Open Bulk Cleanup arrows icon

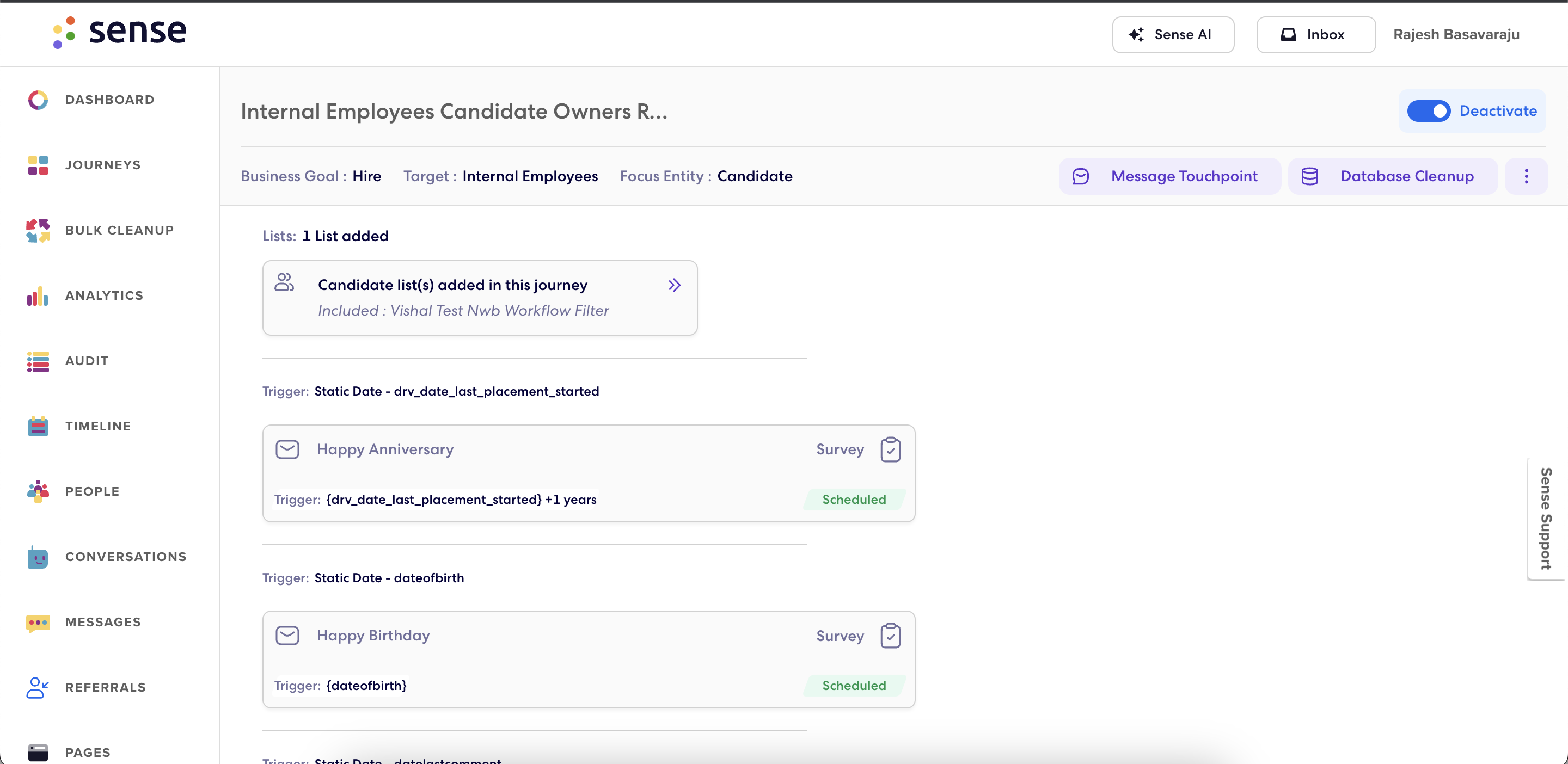(x=38, y=231)
